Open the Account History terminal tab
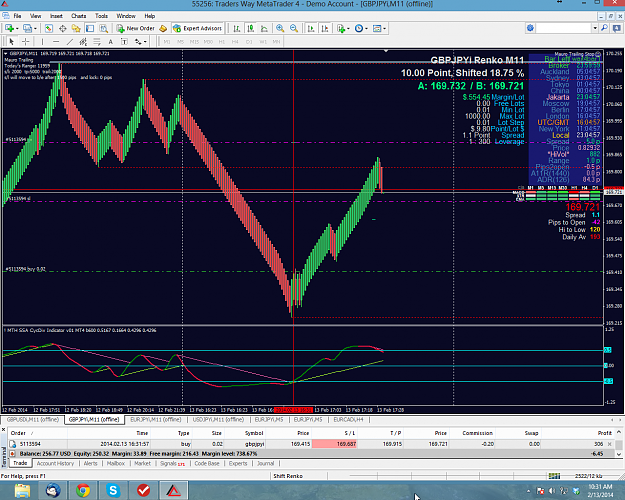This screenshot has width=625, height=500. [55, 463]
